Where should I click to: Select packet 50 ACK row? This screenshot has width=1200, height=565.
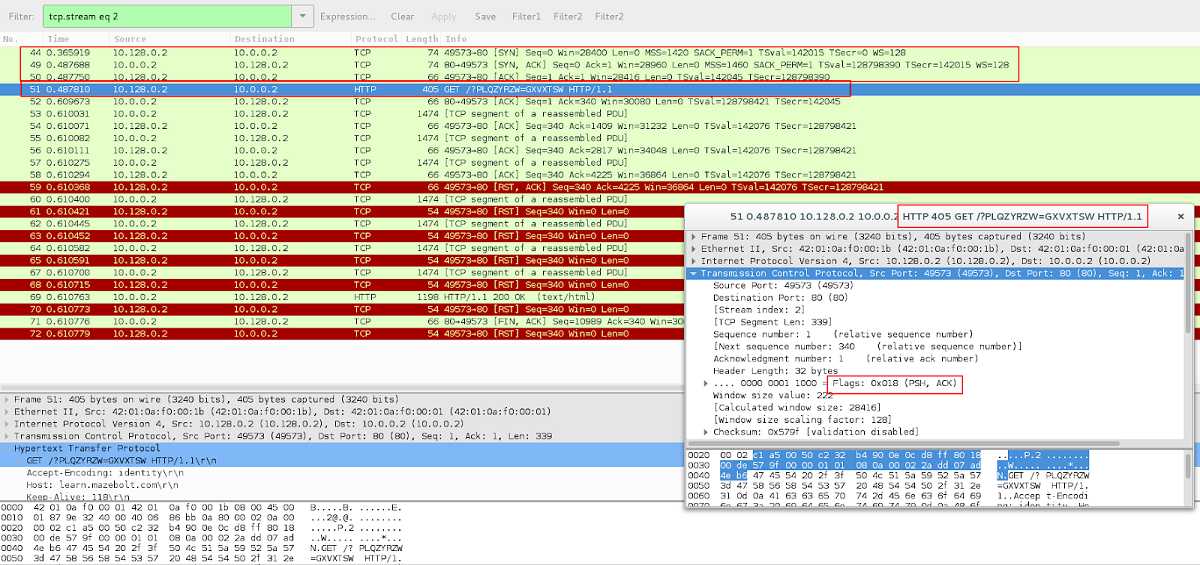point(600,76)
